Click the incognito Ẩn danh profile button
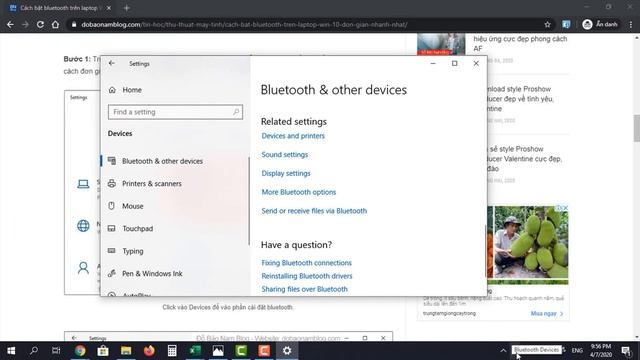The height and width of the screenshot is (360, 640). click(600, 24)
